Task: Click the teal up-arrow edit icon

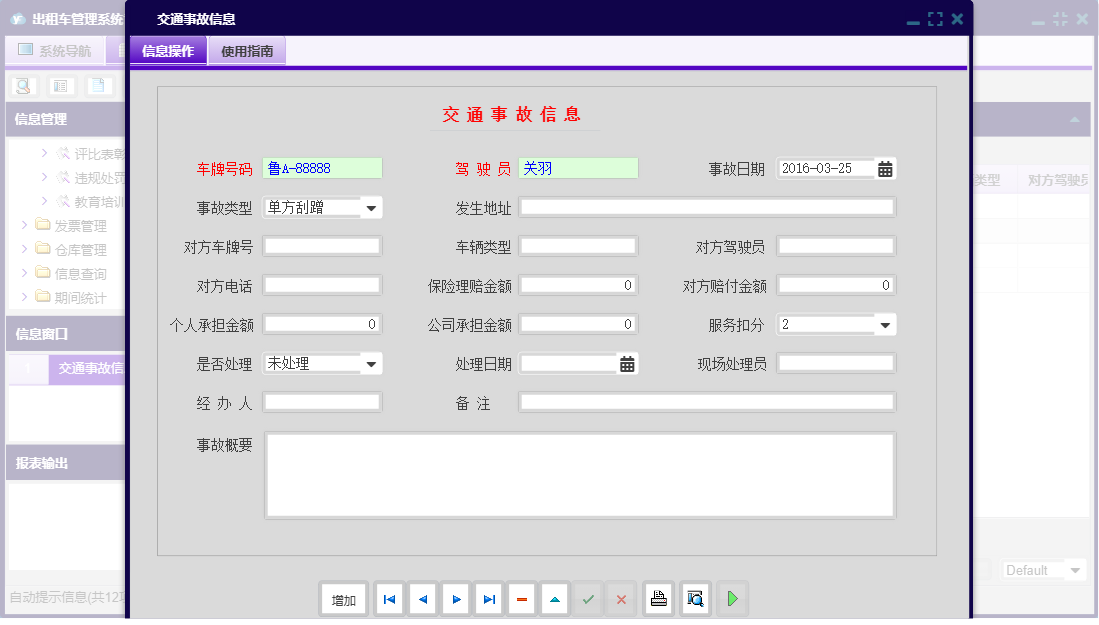Action: (x=555, y=599)
